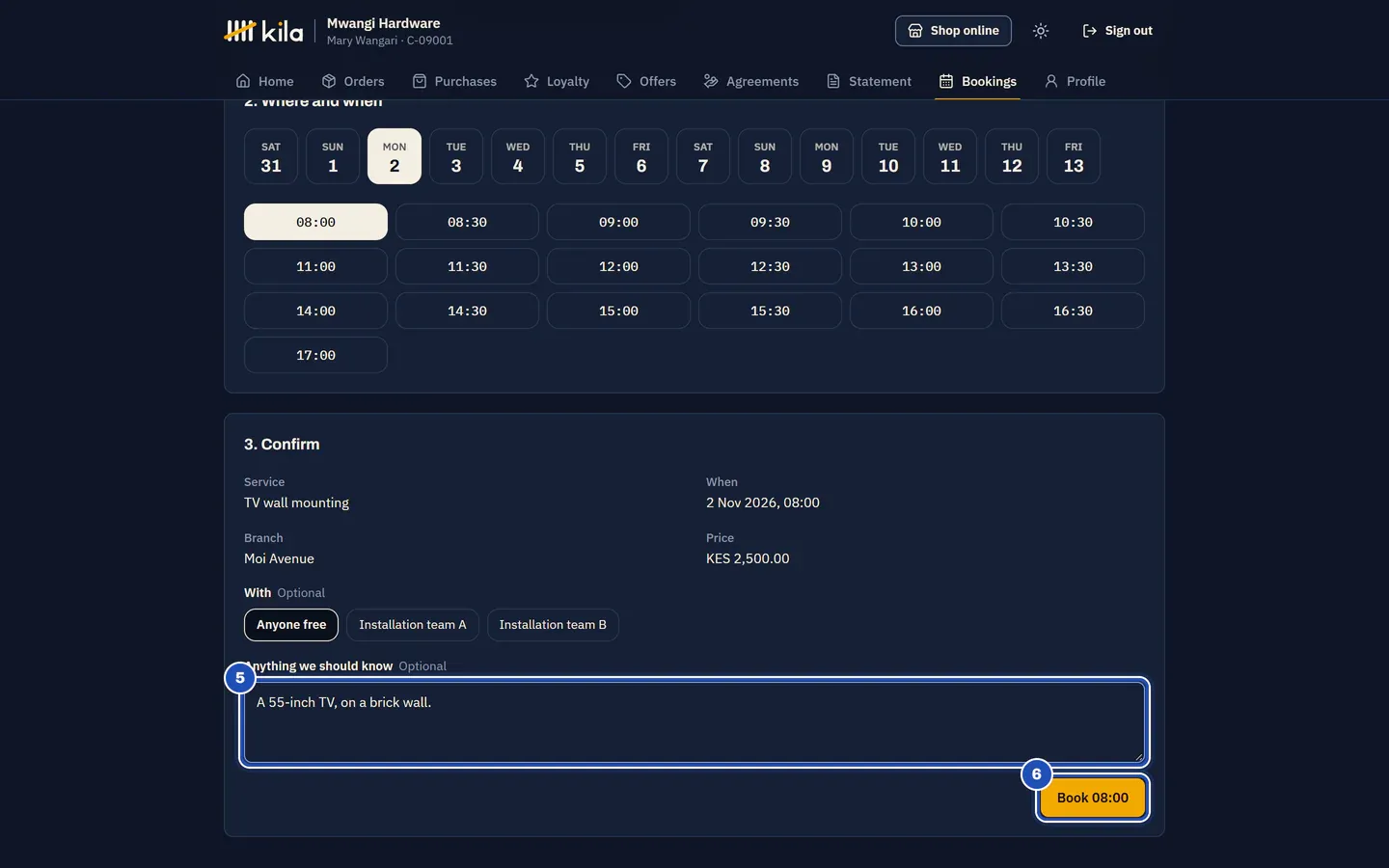Open Agreements via the handshake icon
1389x868 pixels.
click(711, 81)
